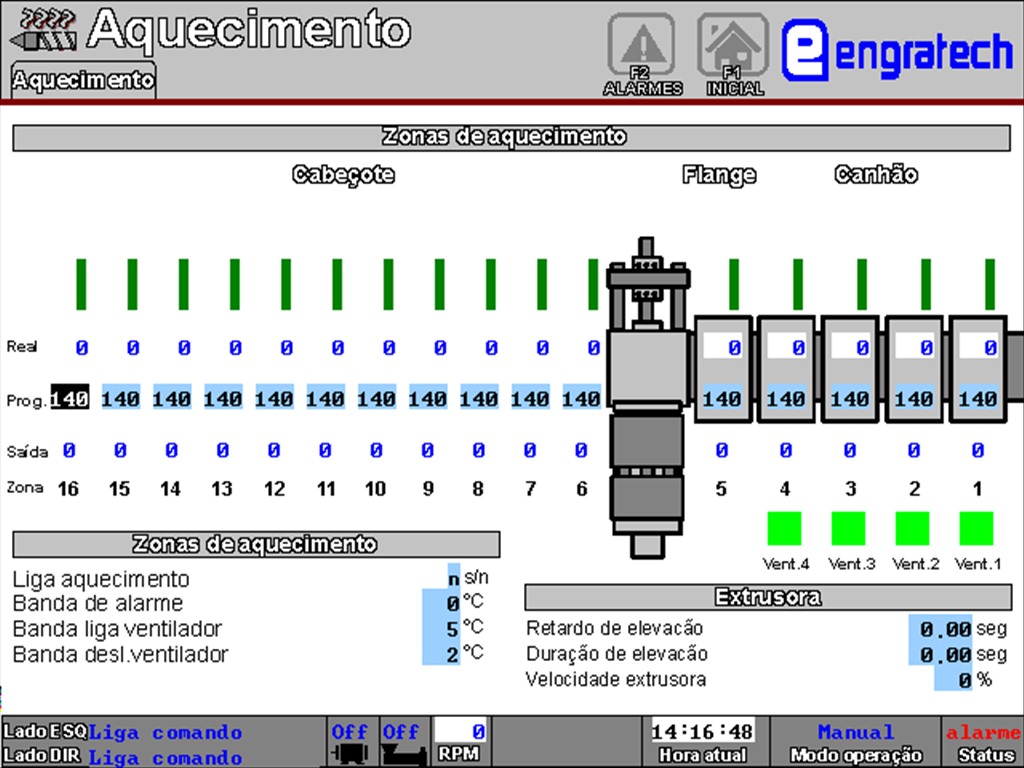Click the red alarme status indicator
The height and width of the screenshot is (768, 1024).
[x=982, y=733]
